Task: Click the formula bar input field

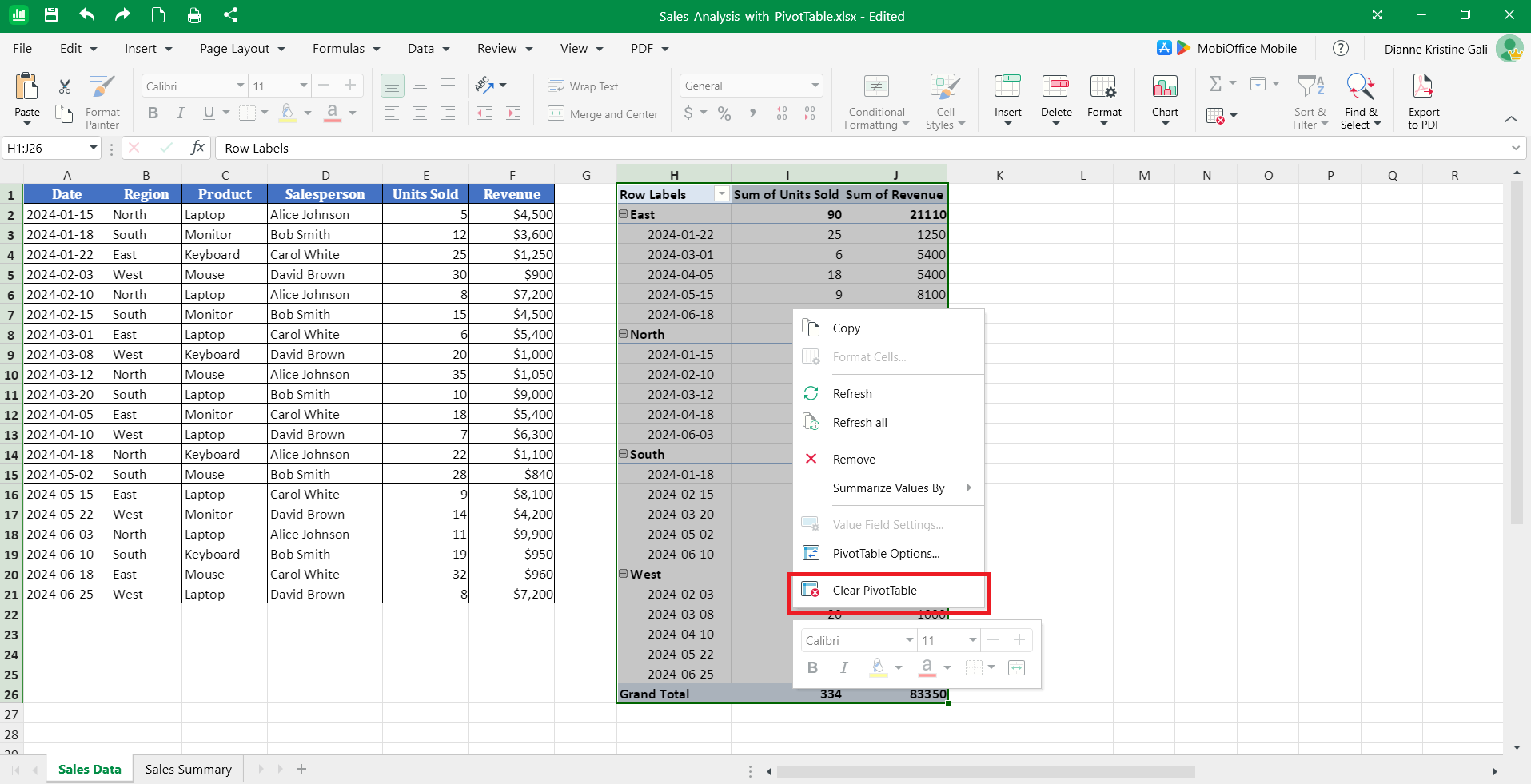Action: [x=863, y=148]
